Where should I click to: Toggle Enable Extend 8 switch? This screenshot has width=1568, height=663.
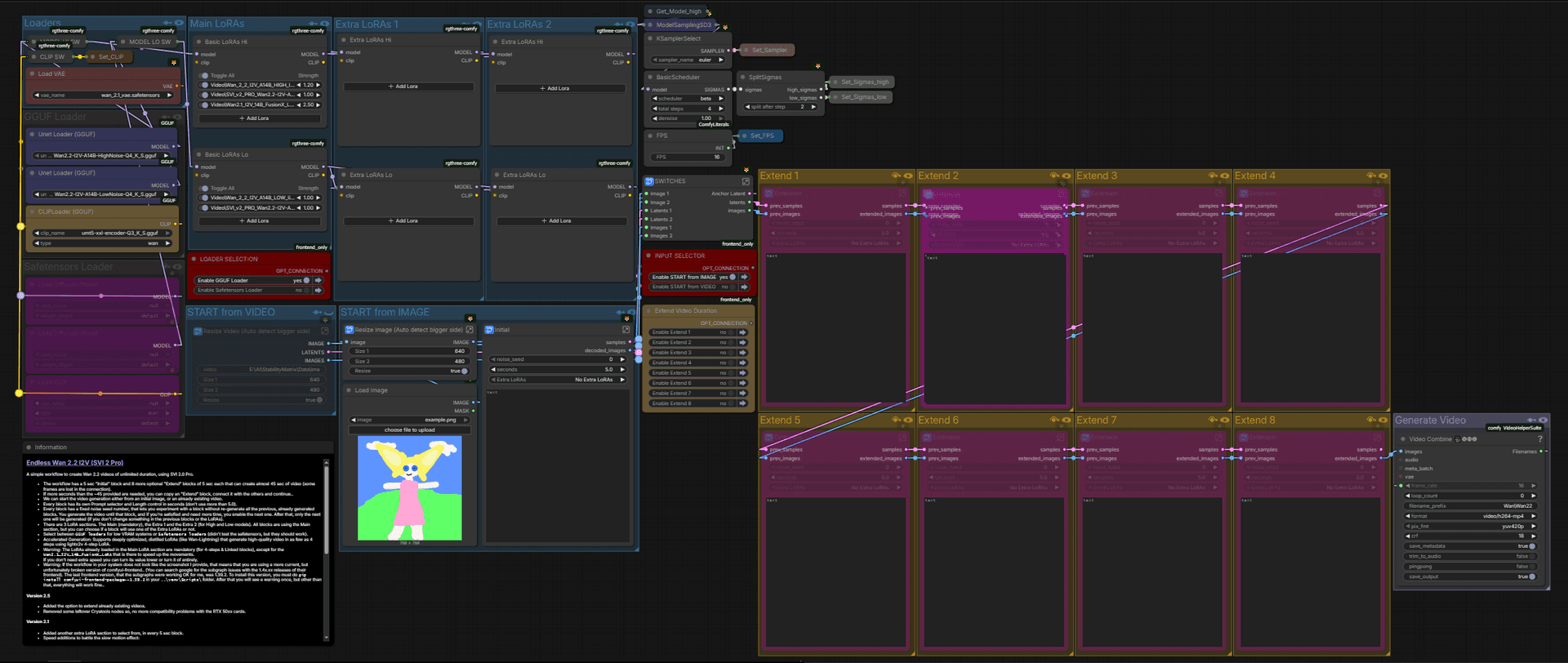point(731,403)
